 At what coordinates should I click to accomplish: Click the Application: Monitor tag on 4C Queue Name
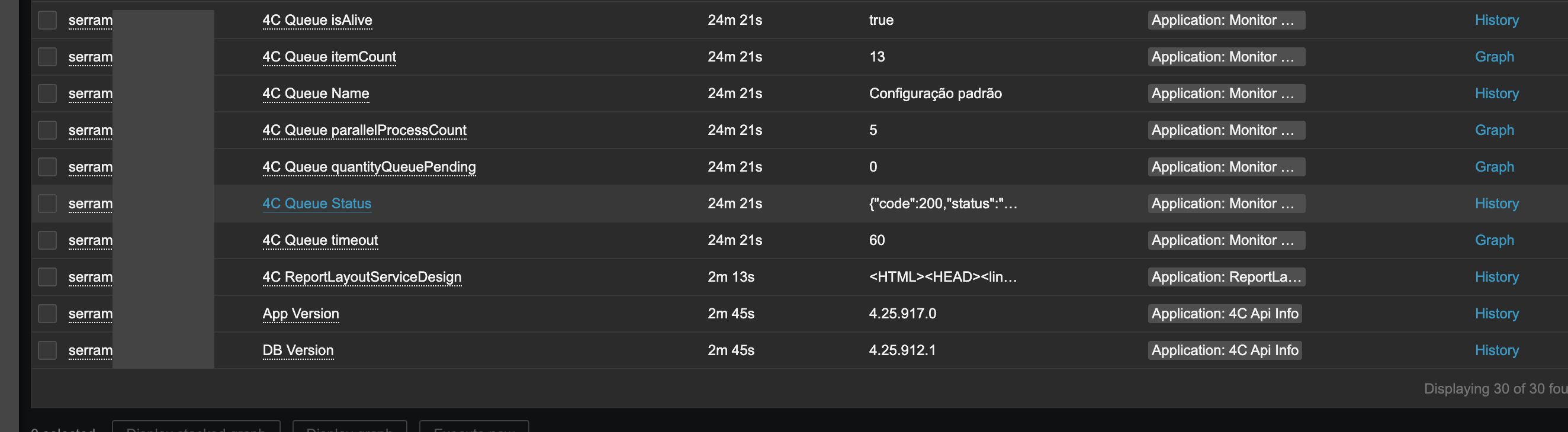[x=1225, y=93]
